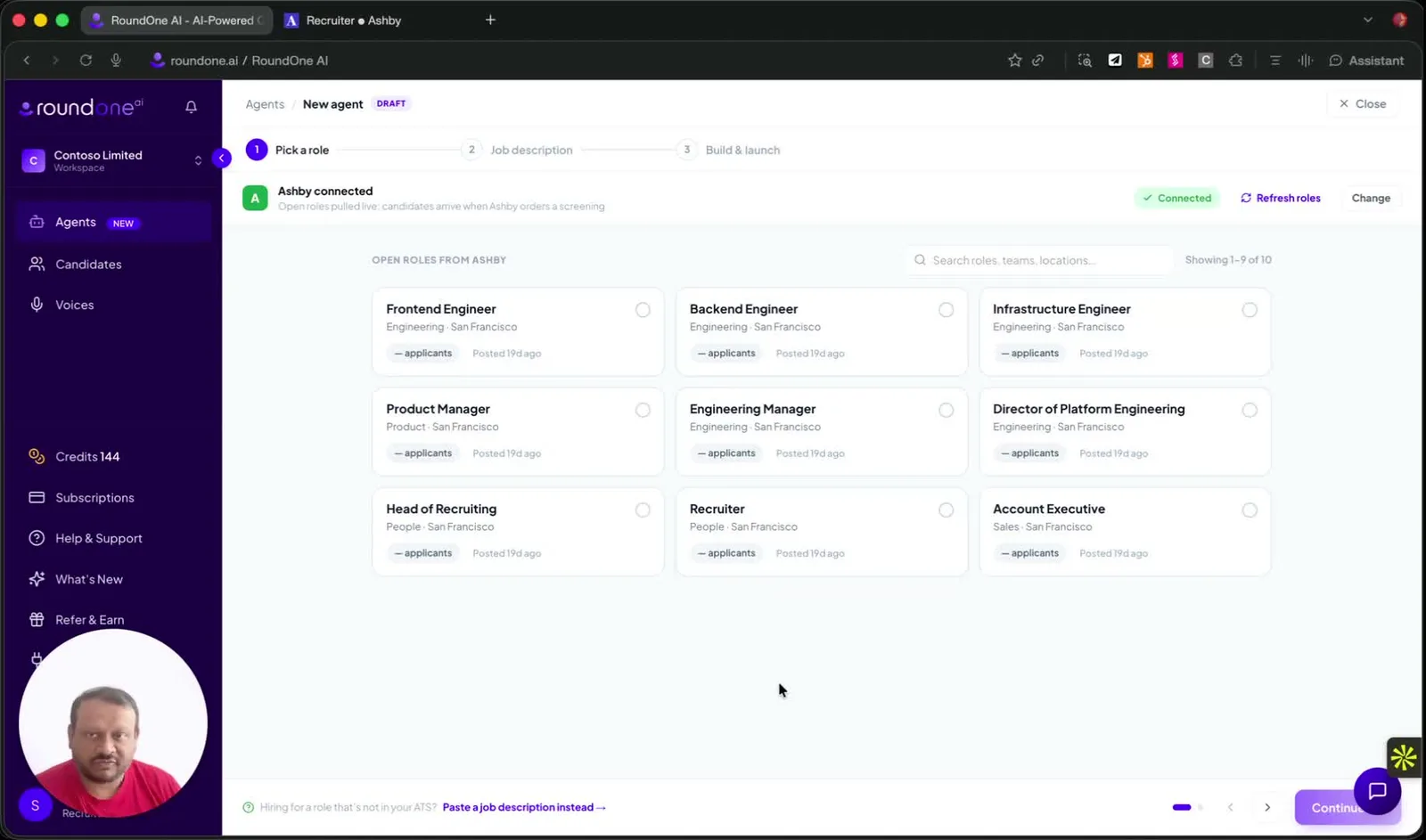The image size is (1426, 840).
Task: Click the Product Manager role card title
Action: click(438, 409)
